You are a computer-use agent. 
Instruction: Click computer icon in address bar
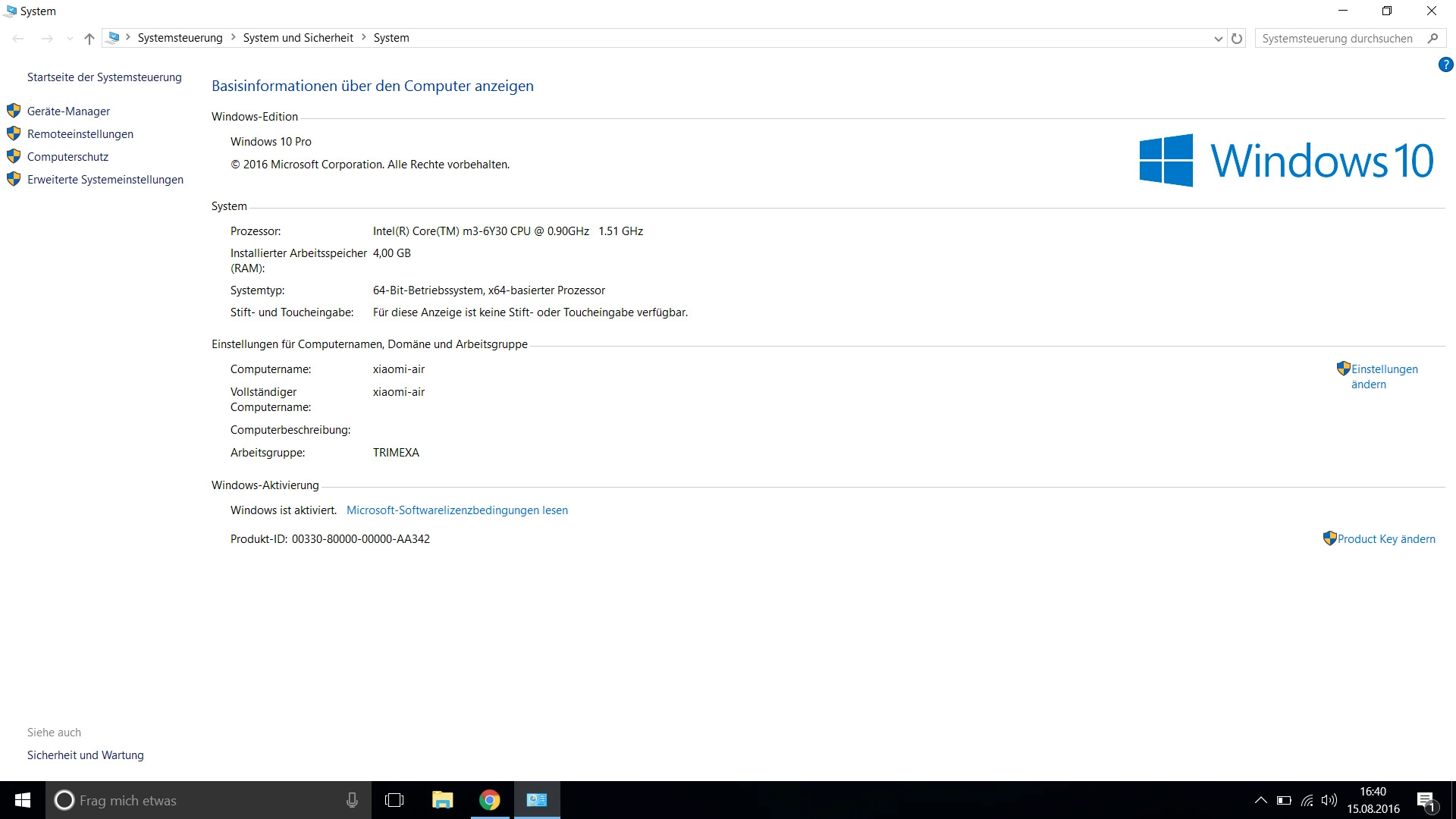pyautogui.click(x=113, y=37)
